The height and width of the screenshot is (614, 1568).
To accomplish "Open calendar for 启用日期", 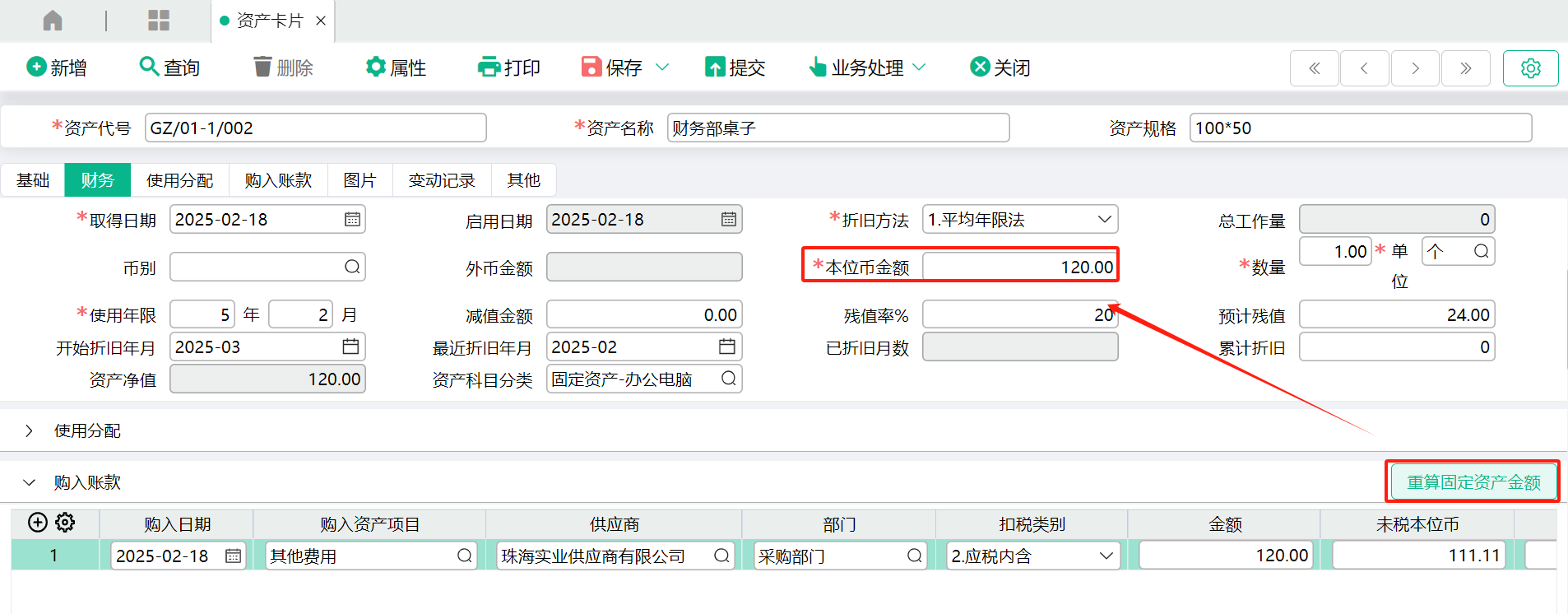I will click(729, 220).
